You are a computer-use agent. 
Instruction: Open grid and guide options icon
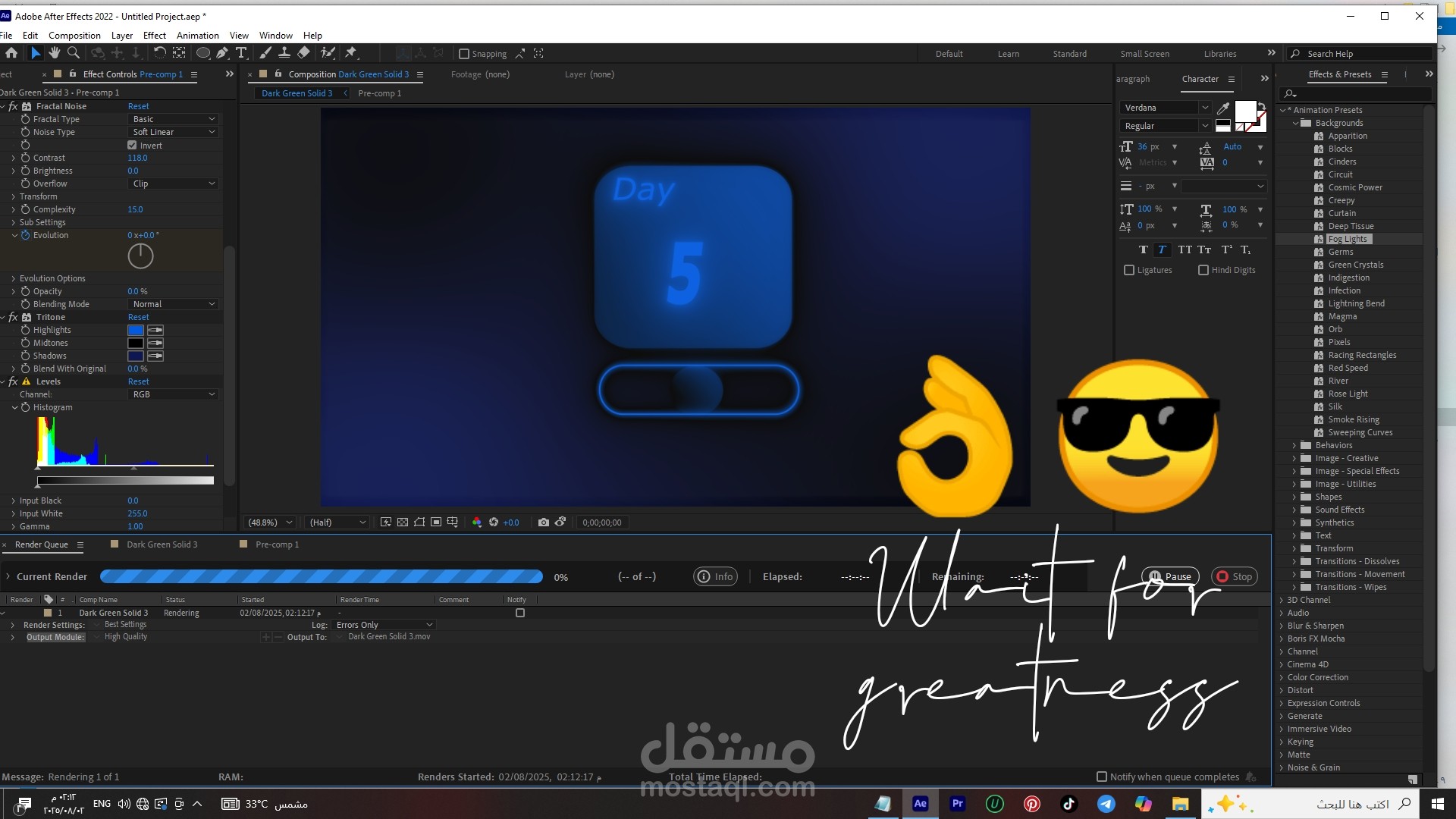click(453, 522)
